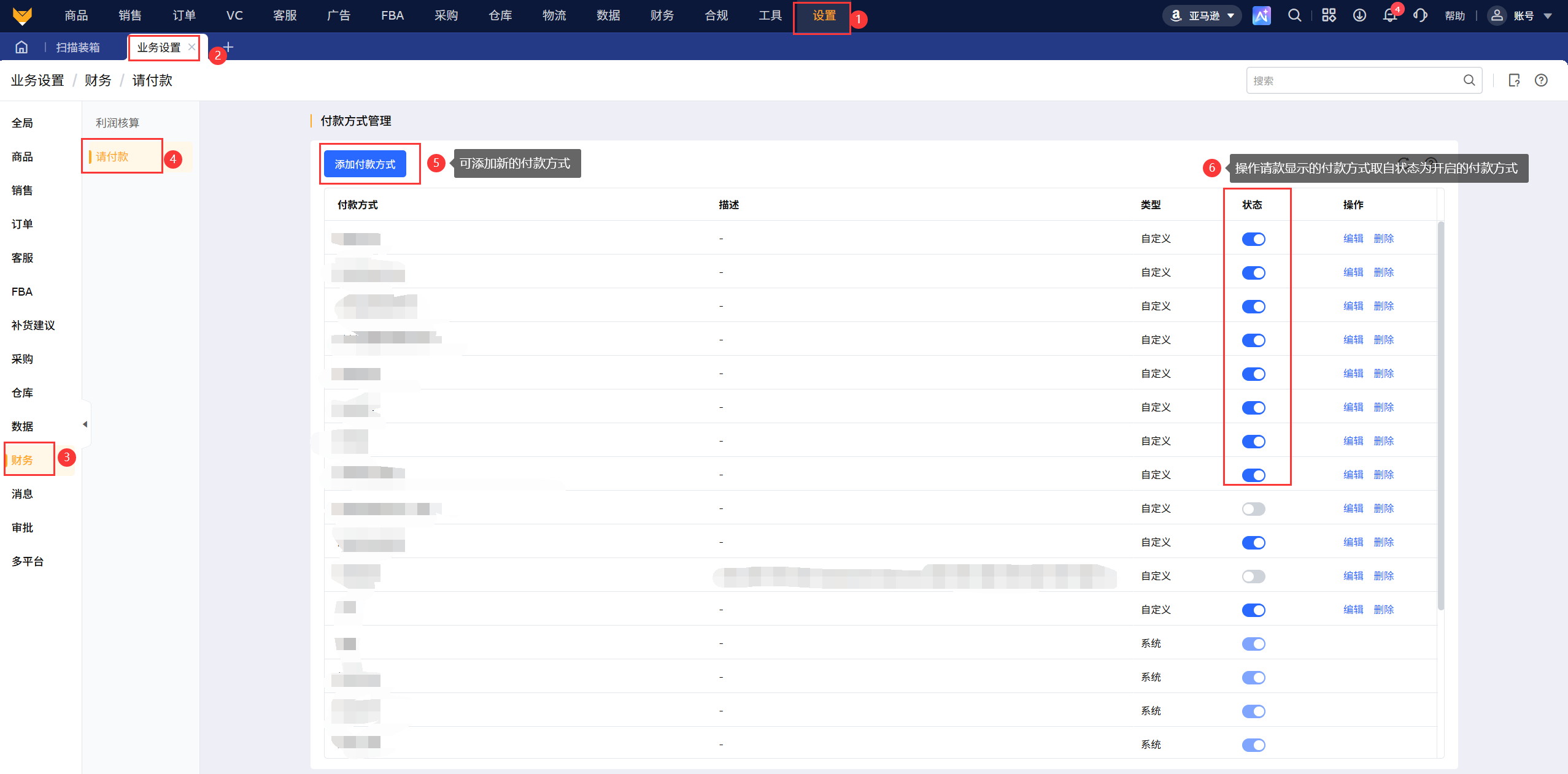
Task: View notifications via the bell icon
Action: (1390, 15)
